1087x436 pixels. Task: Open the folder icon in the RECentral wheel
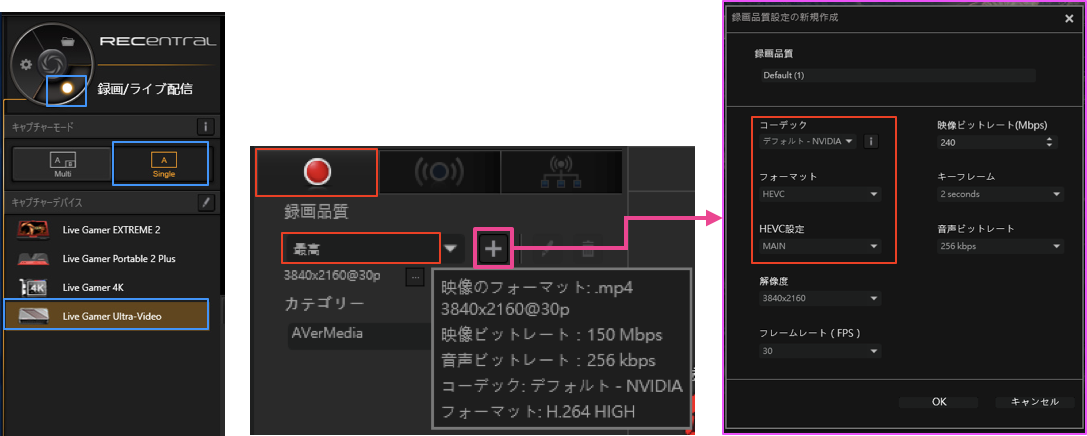[67, 41]
